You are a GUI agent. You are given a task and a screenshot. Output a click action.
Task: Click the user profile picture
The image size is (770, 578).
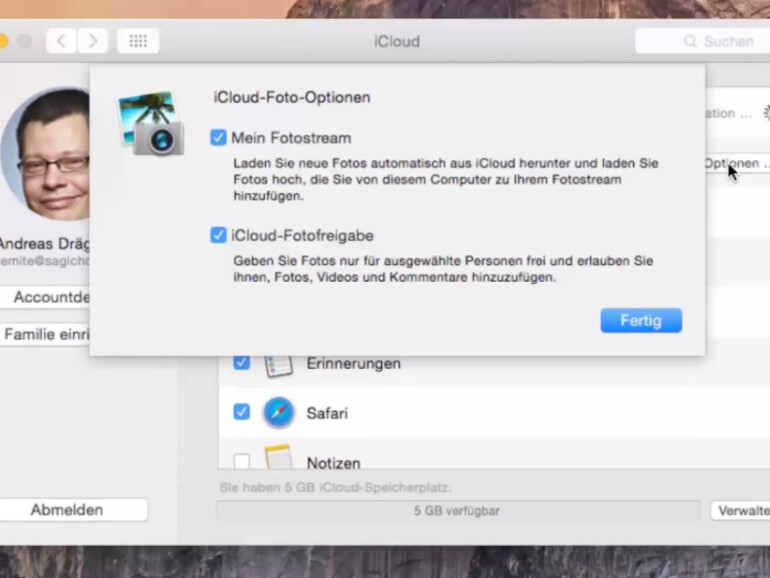click(45, 154)
